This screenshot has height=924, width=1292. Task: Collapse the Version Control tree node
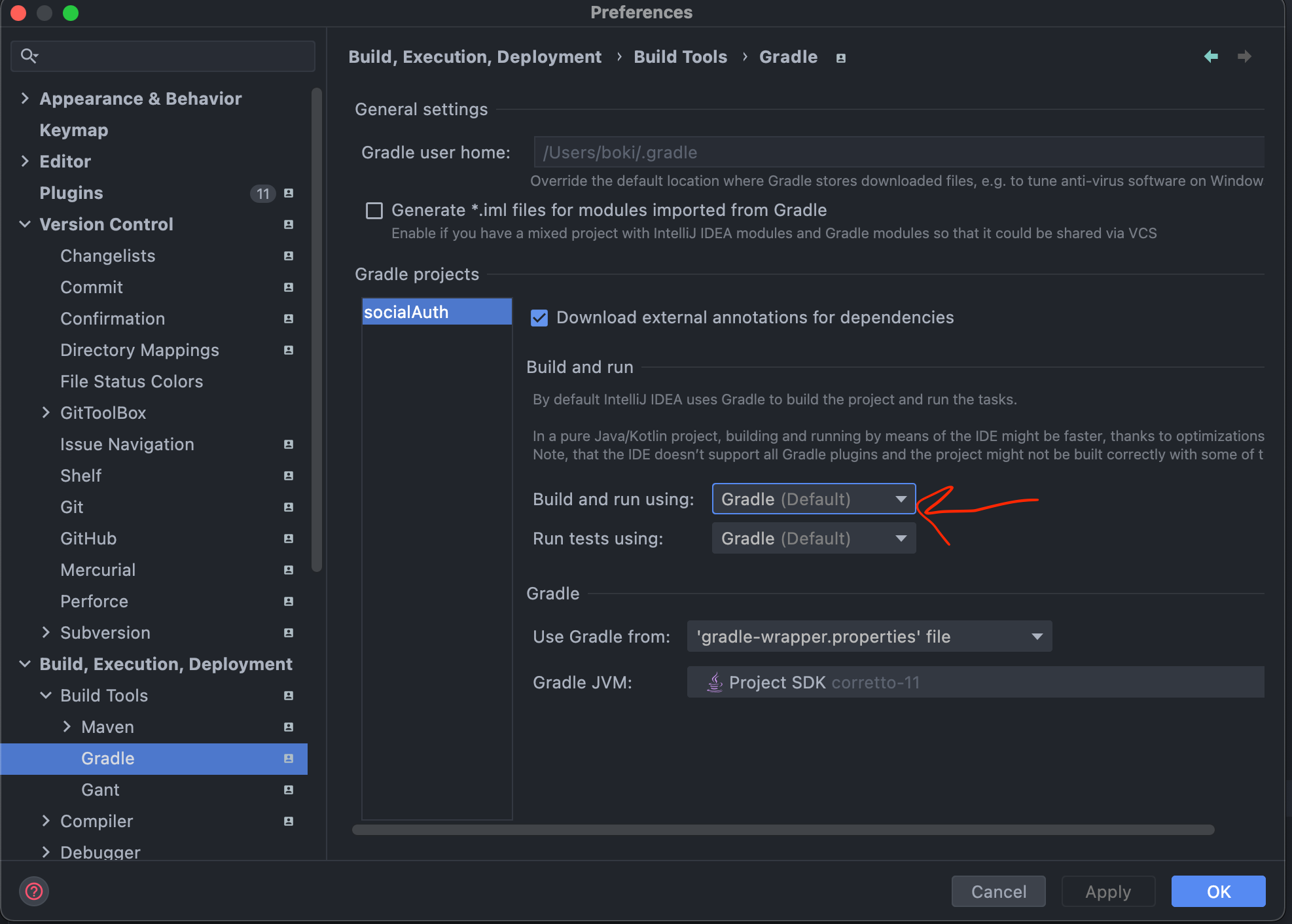(x=25, y=224)
